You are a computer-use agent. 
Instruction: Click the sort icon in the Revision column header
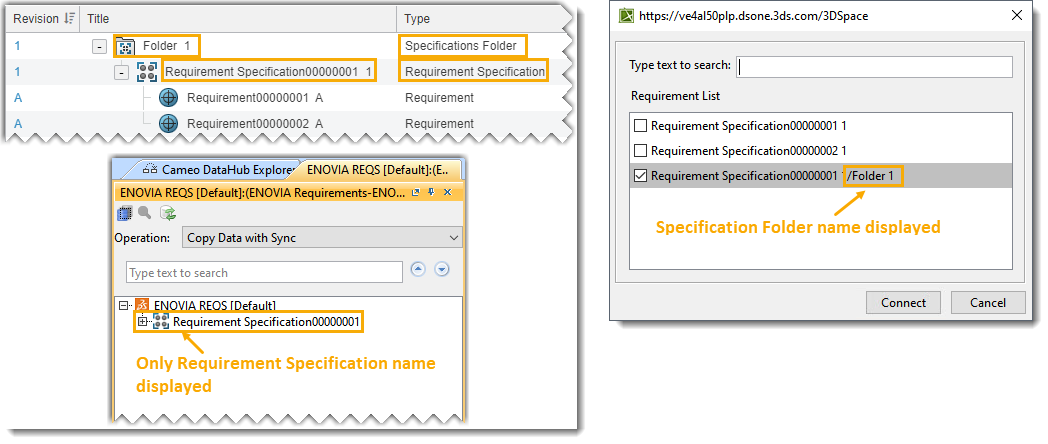tap(69, 19)
